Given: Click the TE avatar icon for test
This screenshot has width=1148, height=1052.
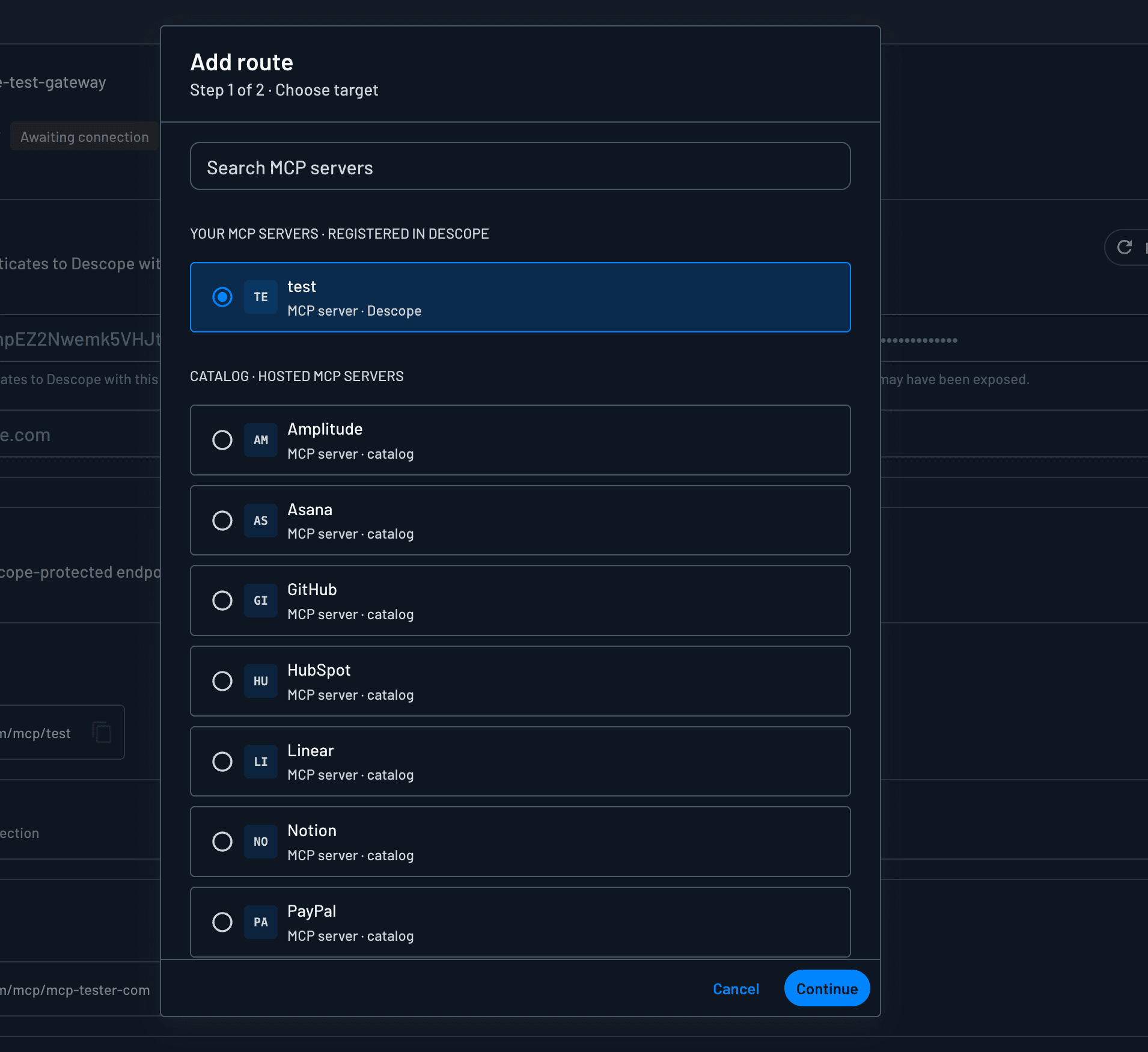Looking at the screenshot, I should click(261, 297).
